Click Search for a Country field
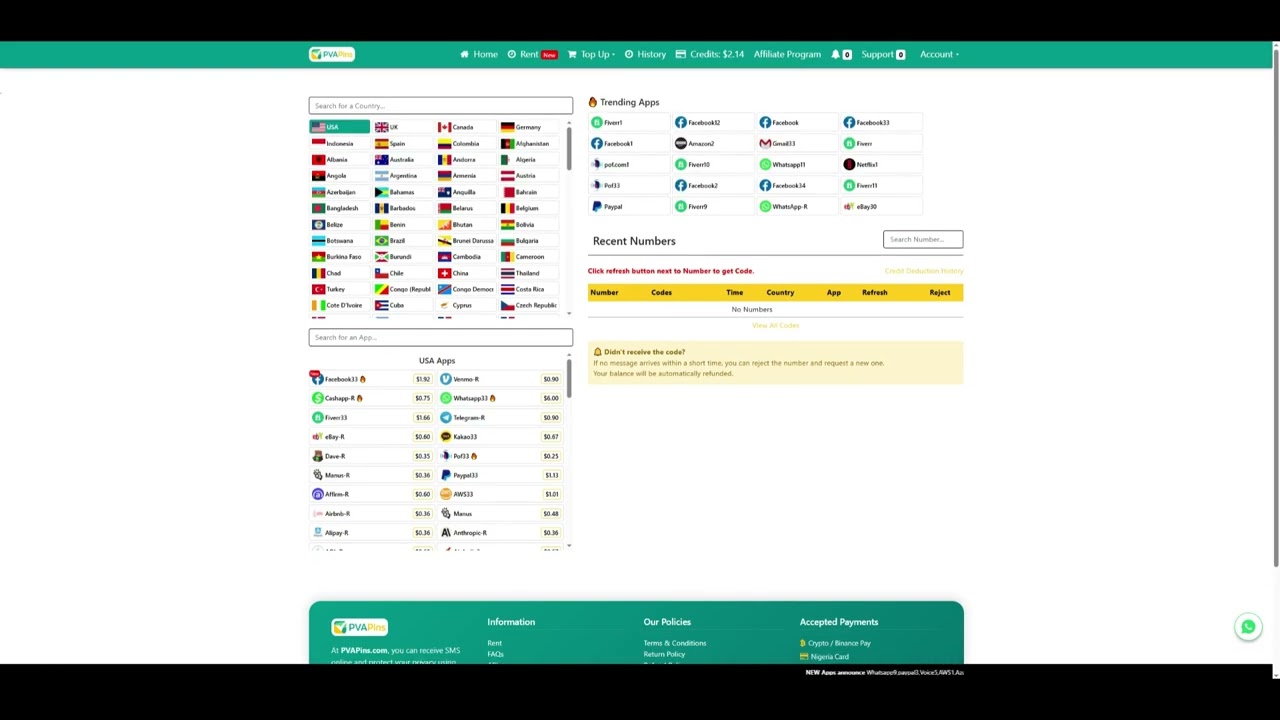The height and width of the screenshot is (720, 1280). click(441, 106)
